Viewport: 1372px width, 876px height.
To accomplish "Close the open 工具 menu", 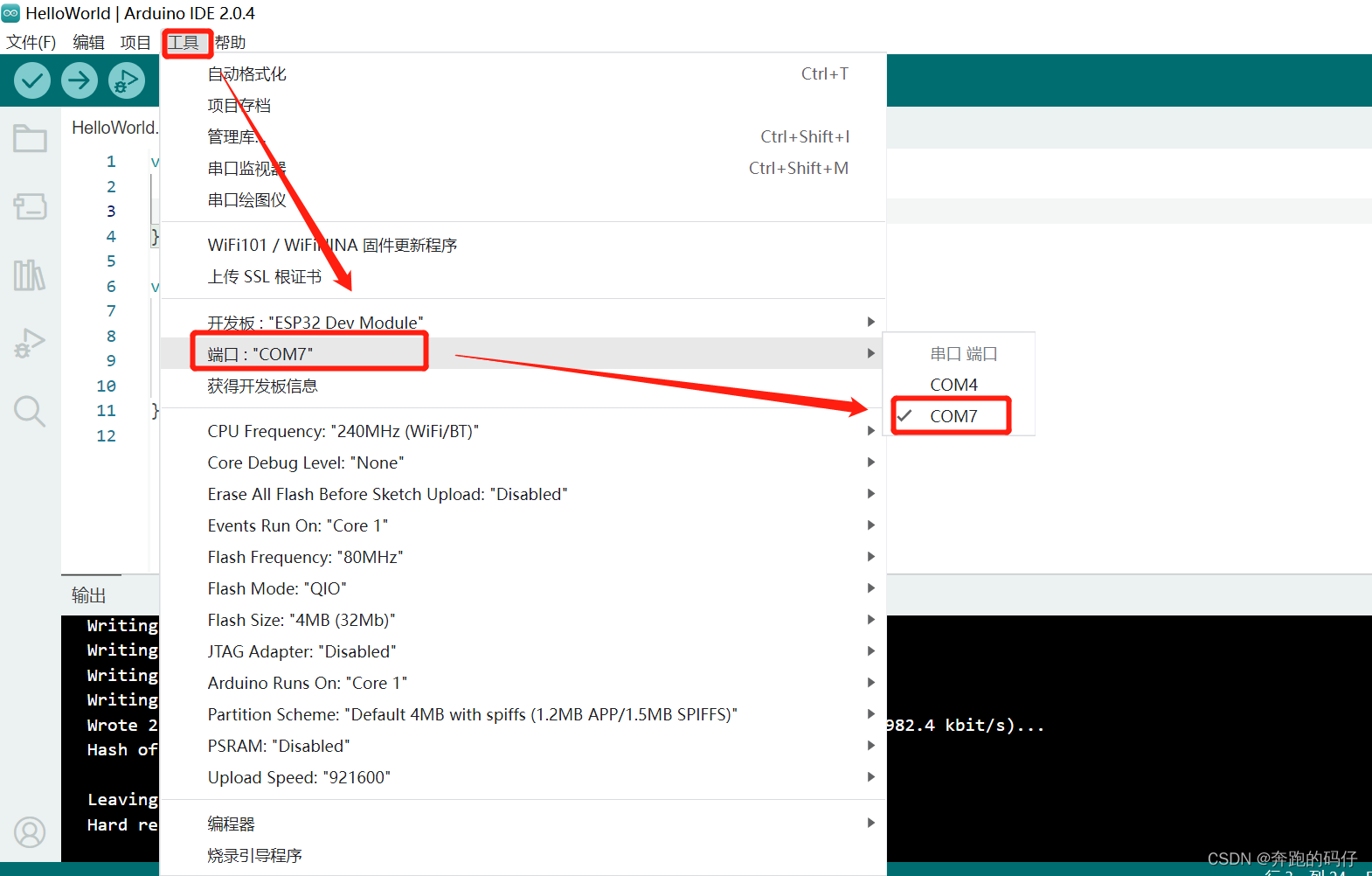I will [x=184, y=42].
